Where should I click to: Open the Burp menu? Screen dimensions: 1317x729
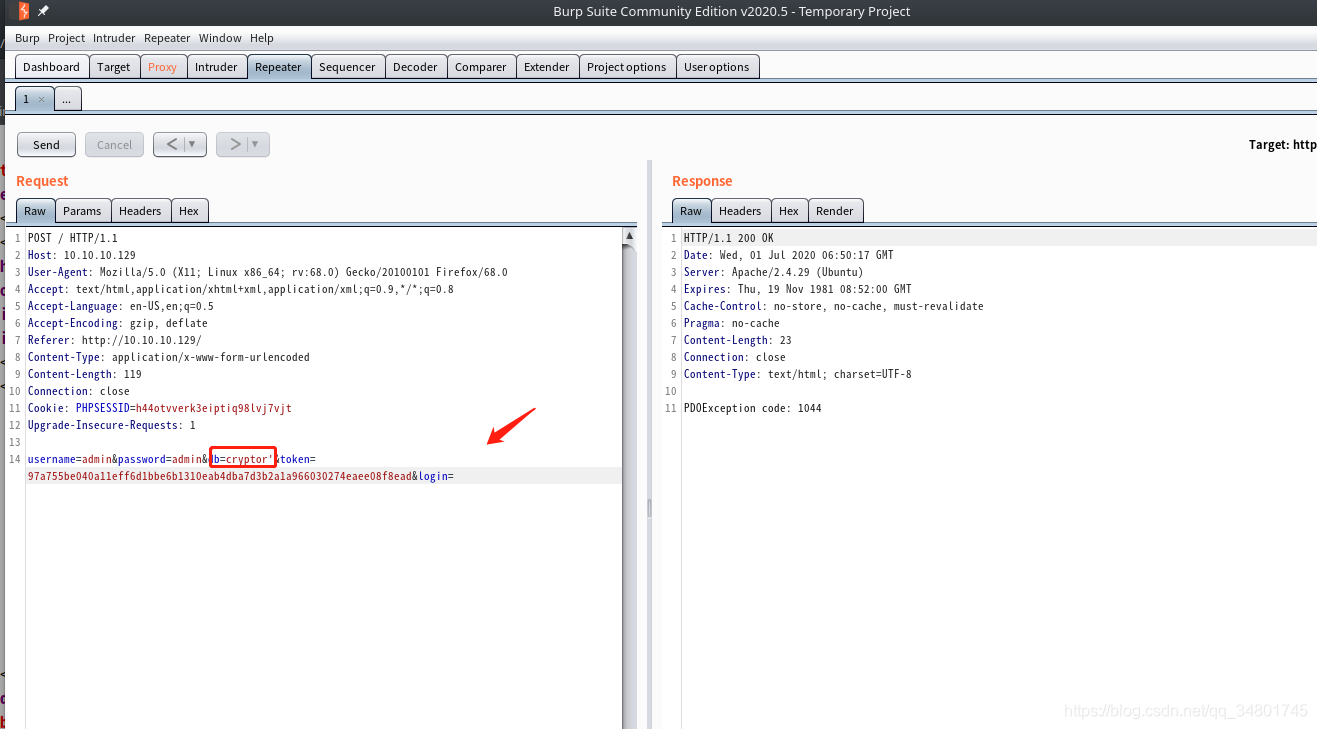point(27,38)
